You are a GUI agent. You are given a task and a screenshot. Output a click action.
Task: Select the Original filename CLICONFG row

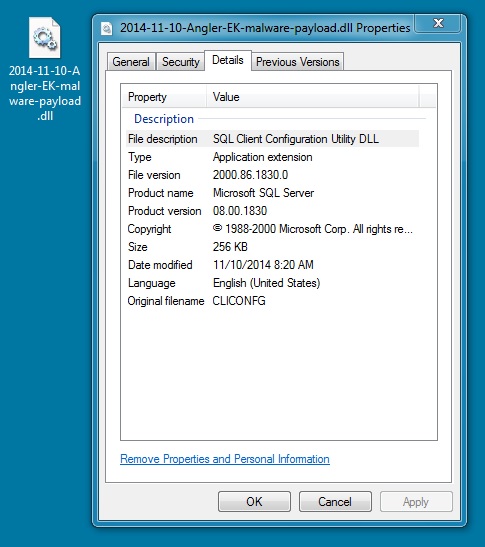[272, 301]
